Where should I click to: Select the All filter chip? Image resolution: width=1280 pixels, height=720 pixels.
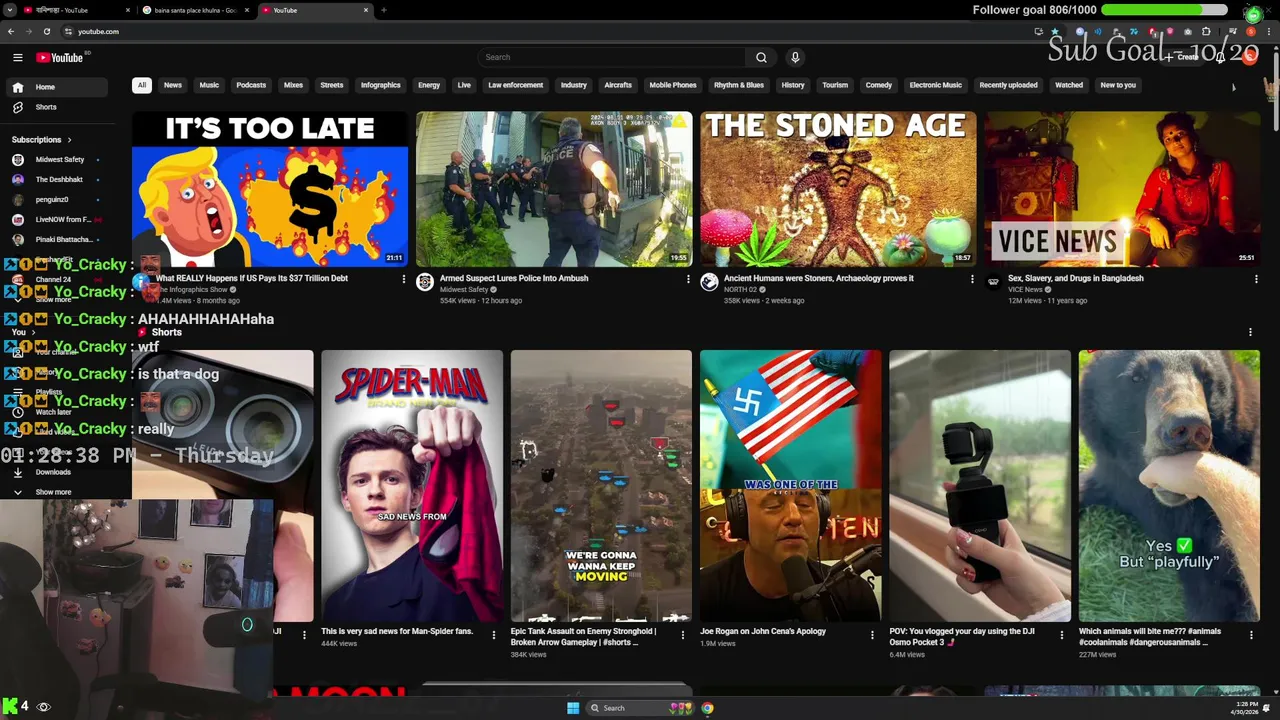click(x=141, y=85)
